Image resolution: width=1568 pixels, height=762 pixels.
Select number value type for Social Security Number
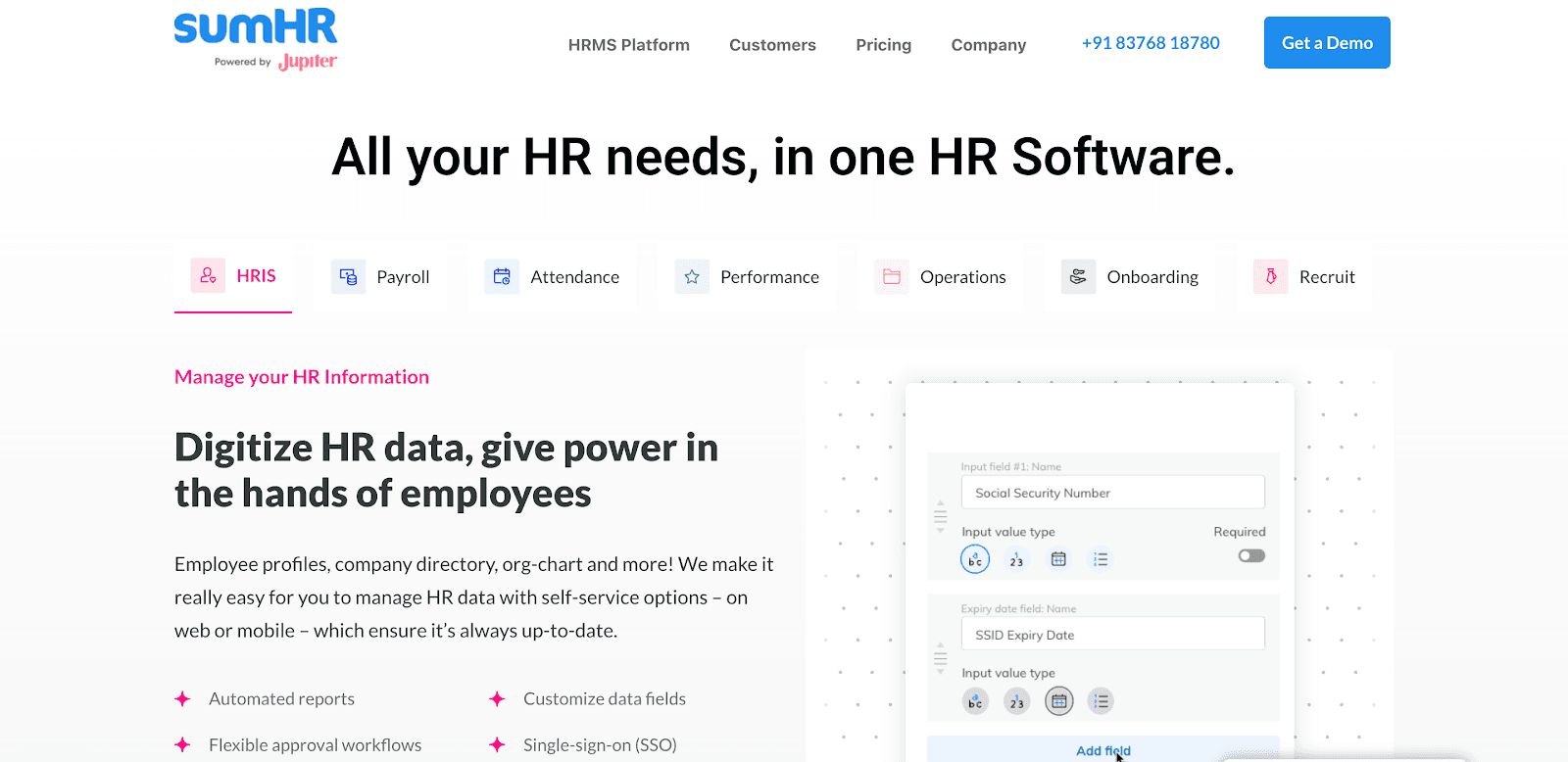pyautogui.click(x=1016, y=559)
